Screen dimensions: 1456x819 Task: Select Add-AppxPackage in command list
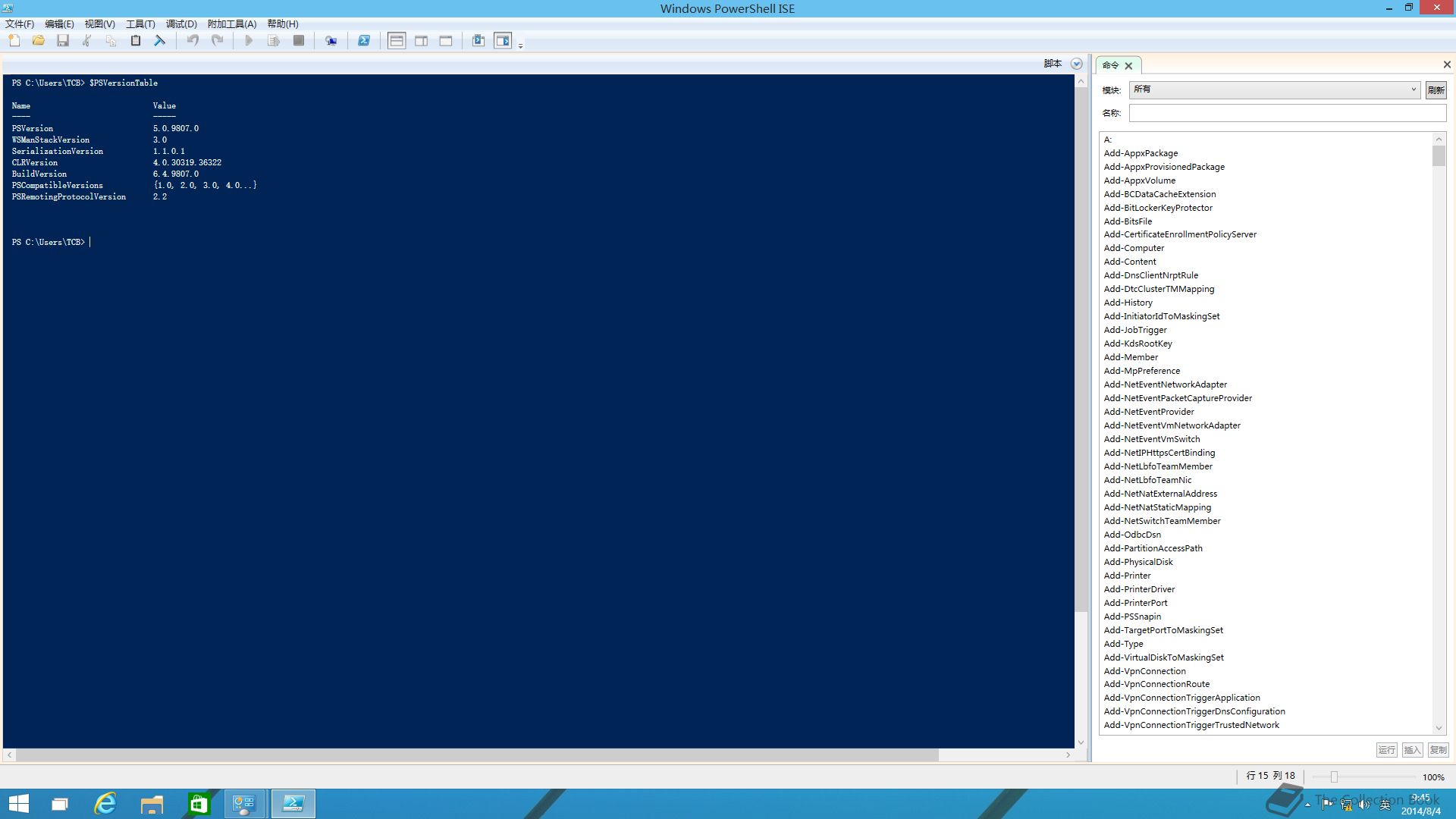pos(1141,153)
